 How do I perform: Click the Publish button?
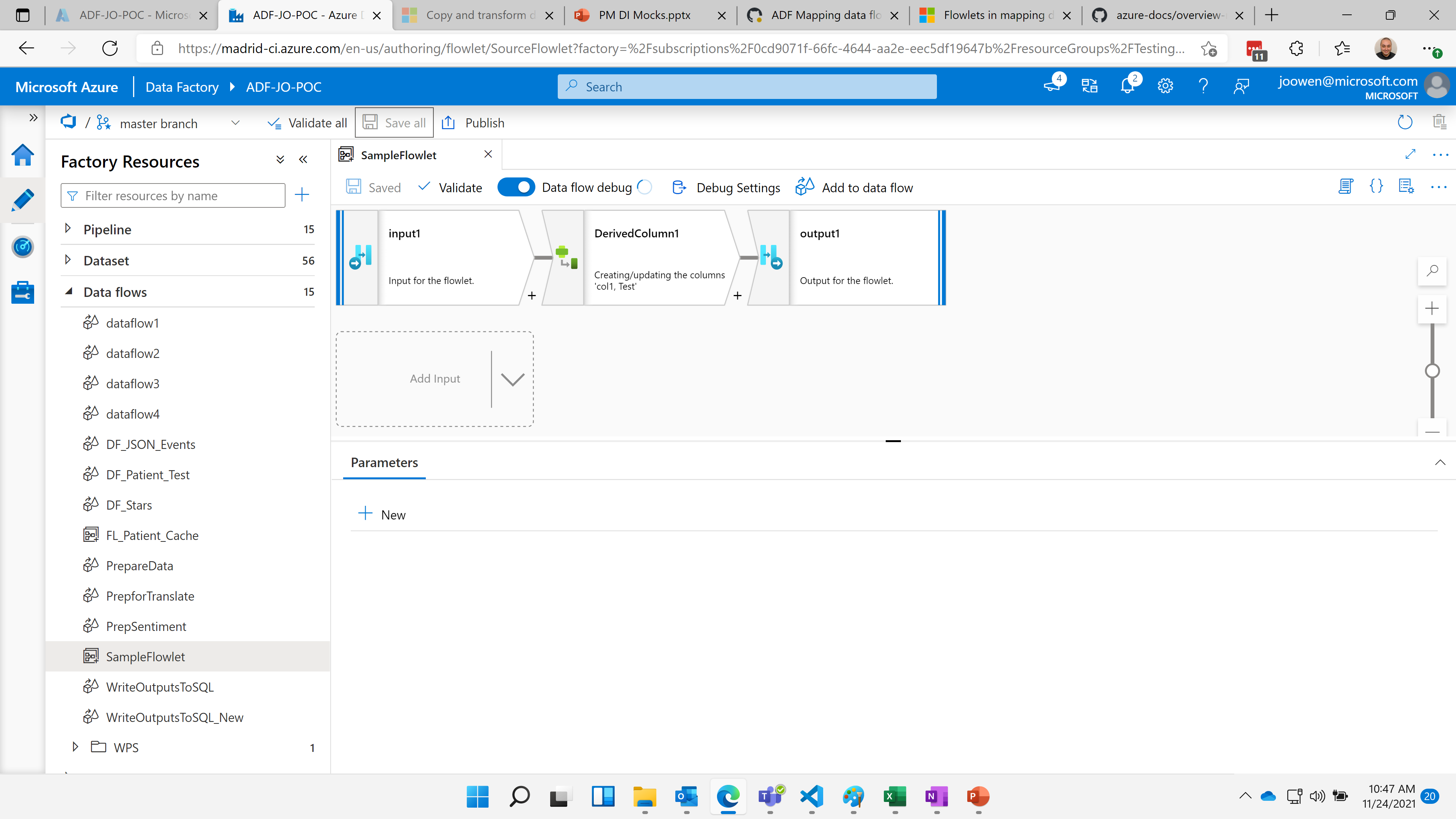pos(484,122)
